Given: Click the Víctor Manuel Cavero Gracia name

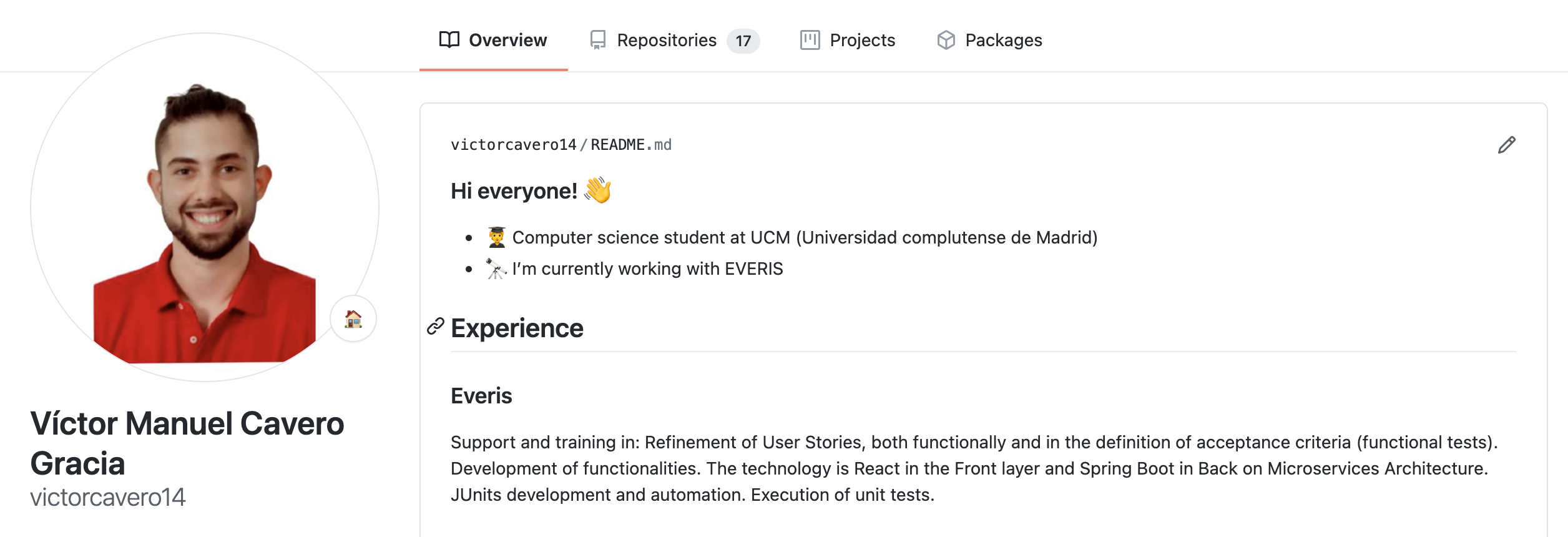Looking at the screenshot, I should (187, 443).
